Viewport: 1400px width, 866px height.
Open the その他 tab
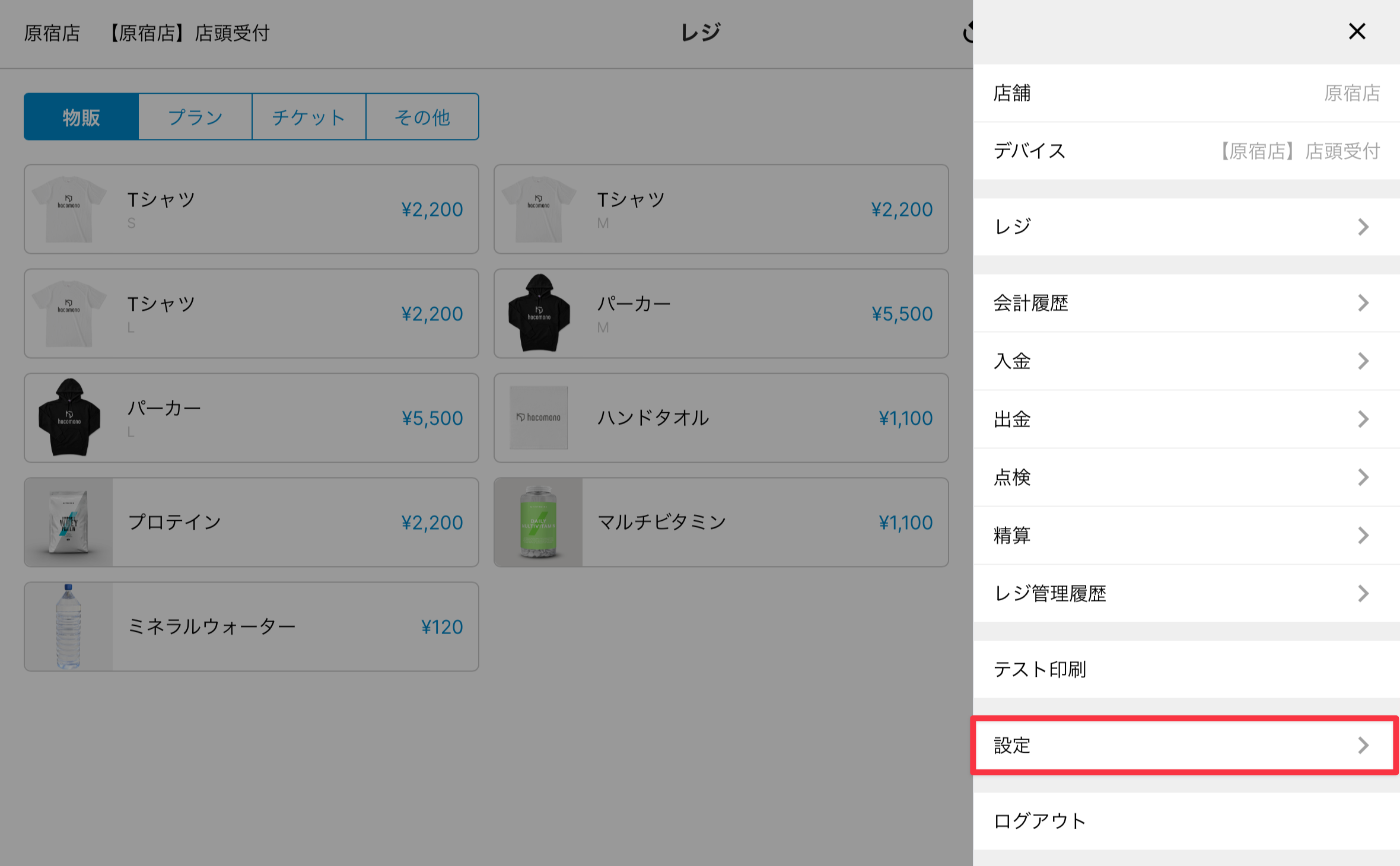(422, 117)
